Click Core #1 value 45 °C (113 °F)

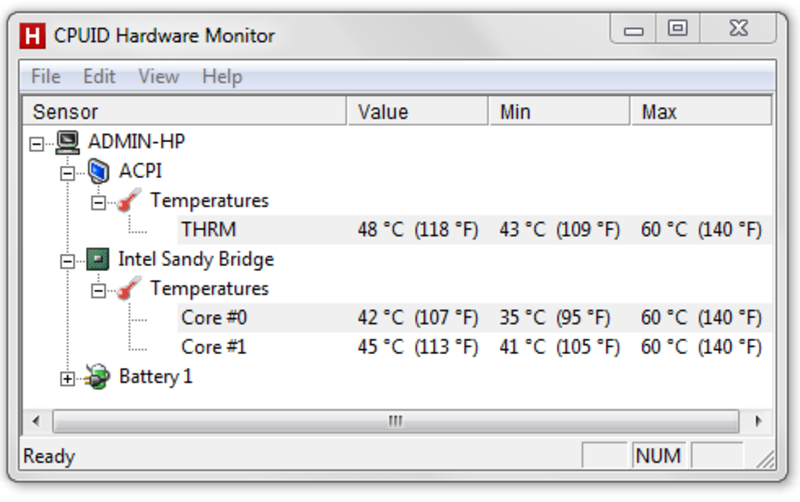coord(418,347)
